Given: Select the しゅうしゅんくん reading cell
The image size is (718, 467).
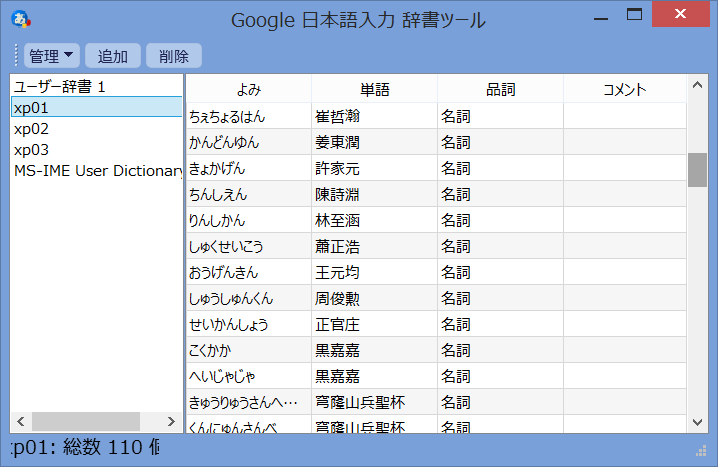Looking at the screenshot, I should click(249, 299).
